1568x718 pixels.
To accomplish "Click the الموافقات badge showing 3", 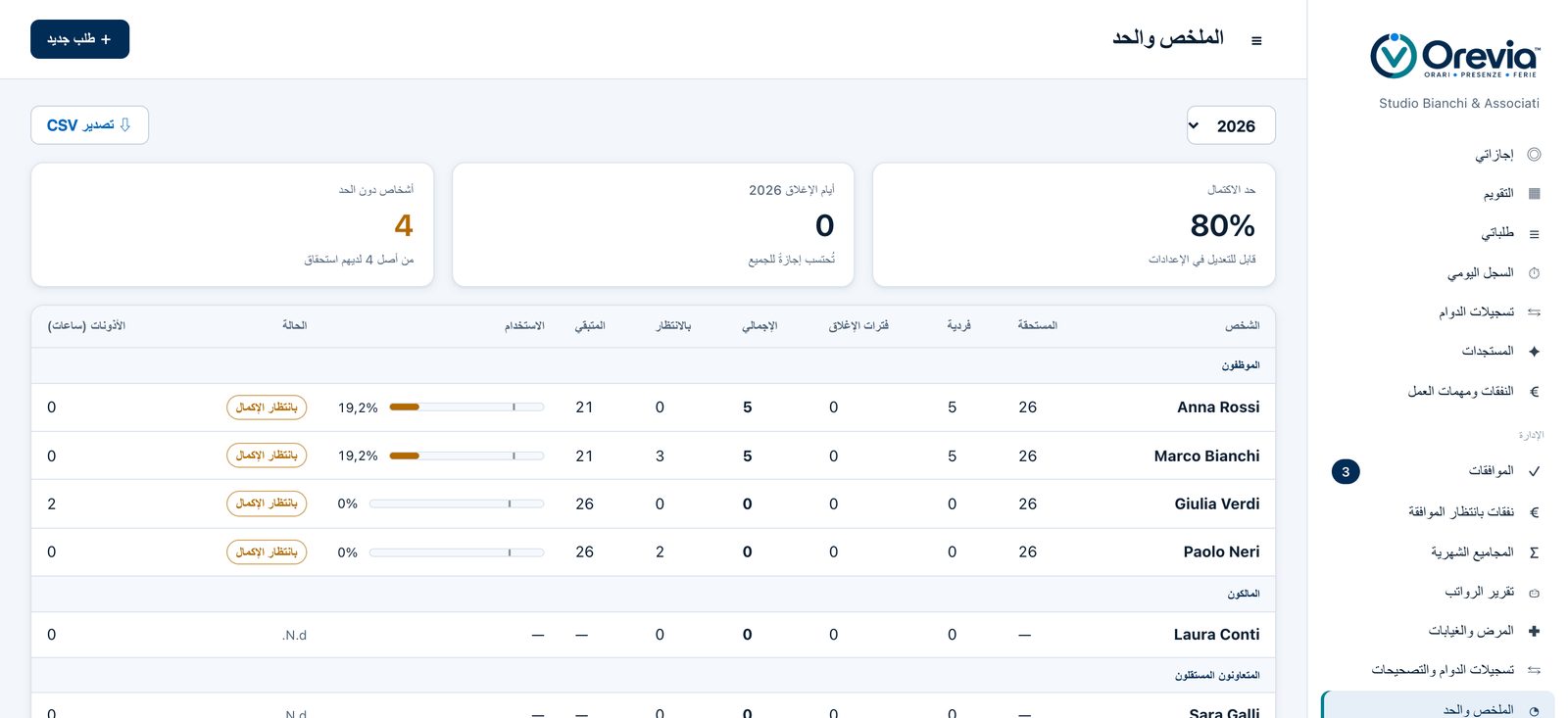I will pos(1346,472).
